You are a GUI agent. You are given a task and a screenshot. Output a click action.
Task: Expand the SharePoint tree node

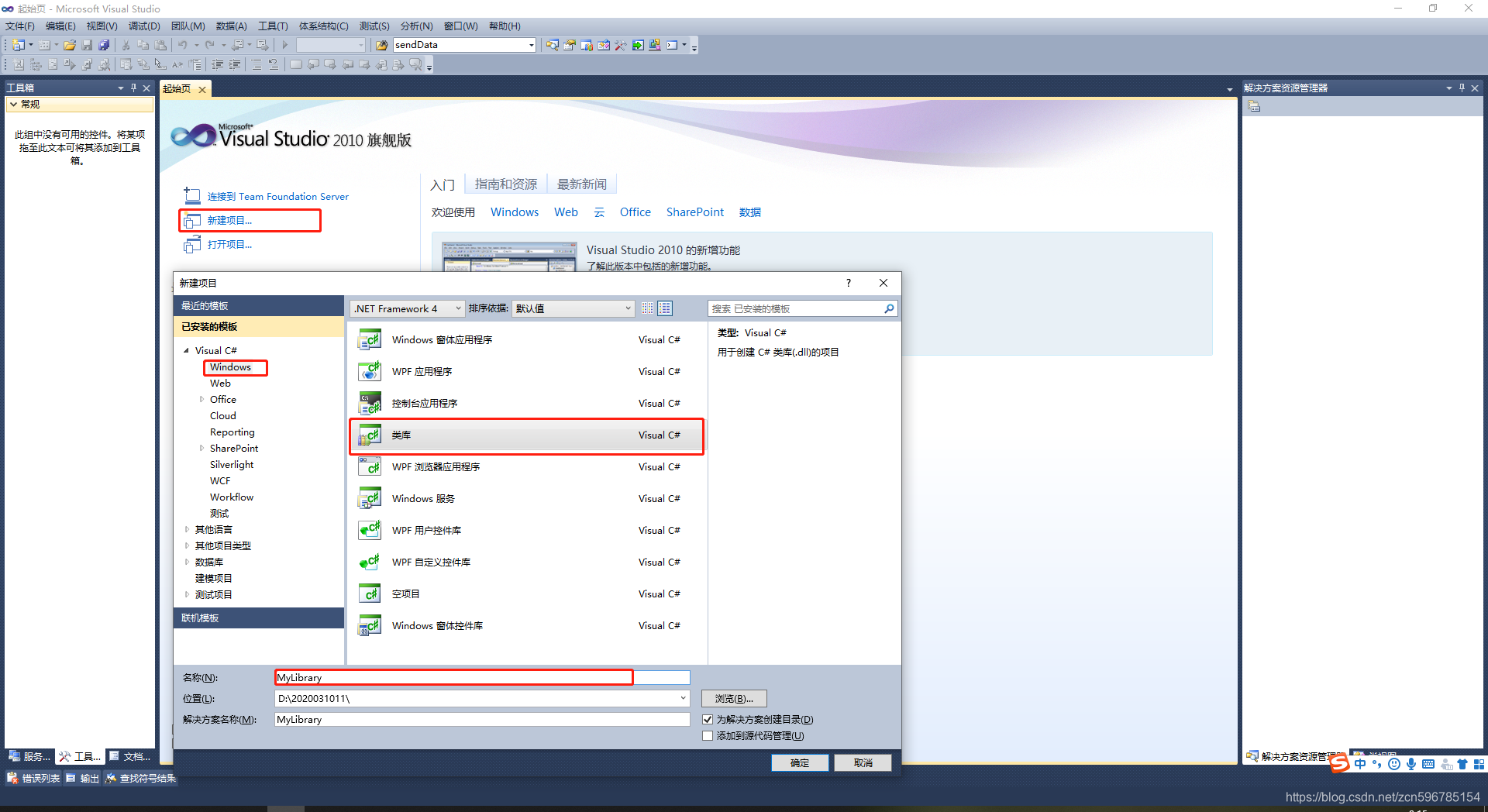point(201,449)
